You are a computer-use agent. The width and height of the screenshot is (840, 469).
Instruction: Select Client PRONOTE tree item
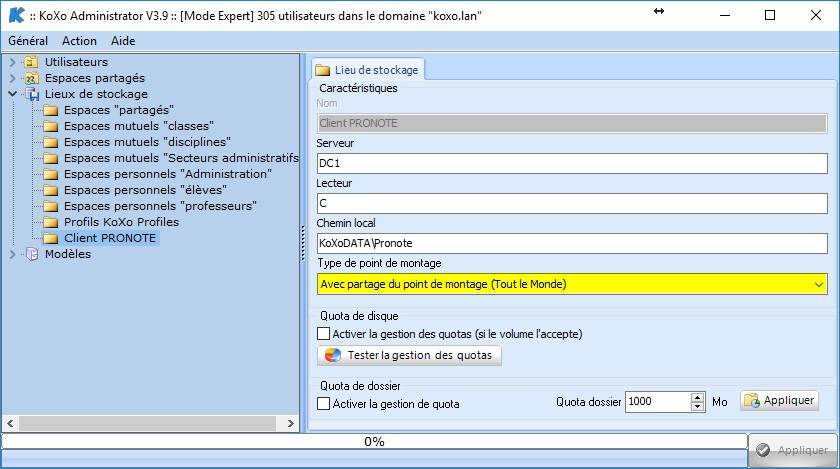pos(110,239)
